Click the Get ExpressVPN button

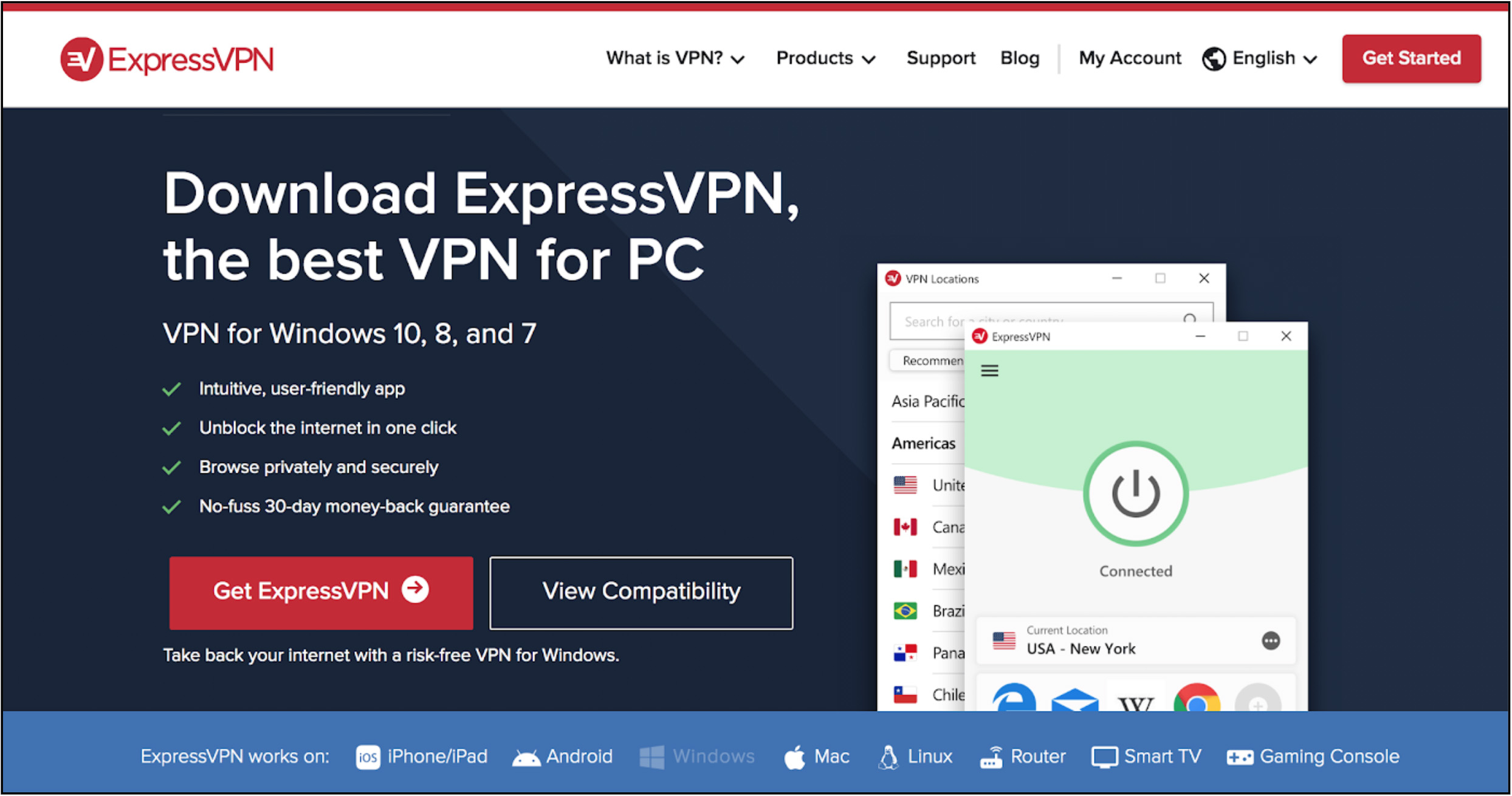coord(321,592)
